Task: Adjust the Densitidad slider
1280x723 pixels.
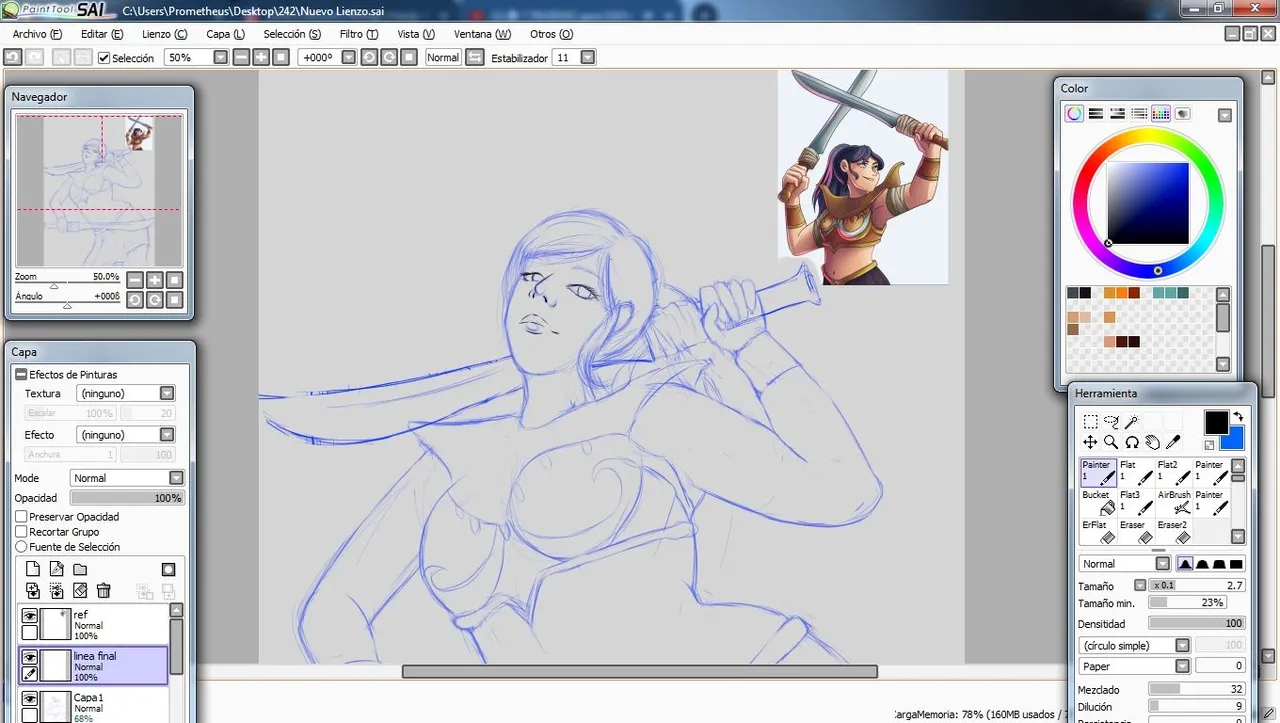Action: [1196, 623]
